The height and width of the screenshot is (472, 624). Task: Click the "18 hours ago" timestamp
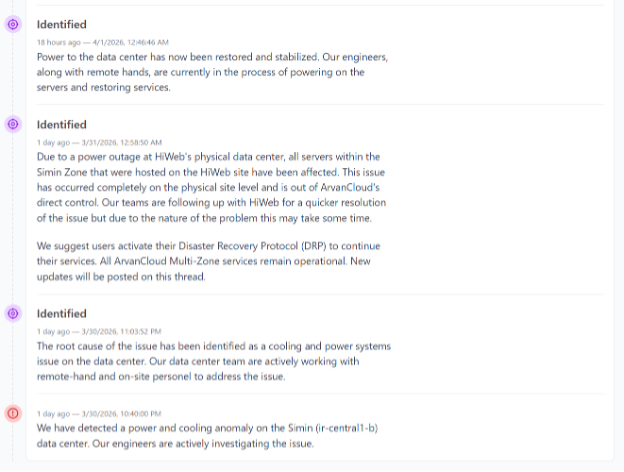click(57, 43)
